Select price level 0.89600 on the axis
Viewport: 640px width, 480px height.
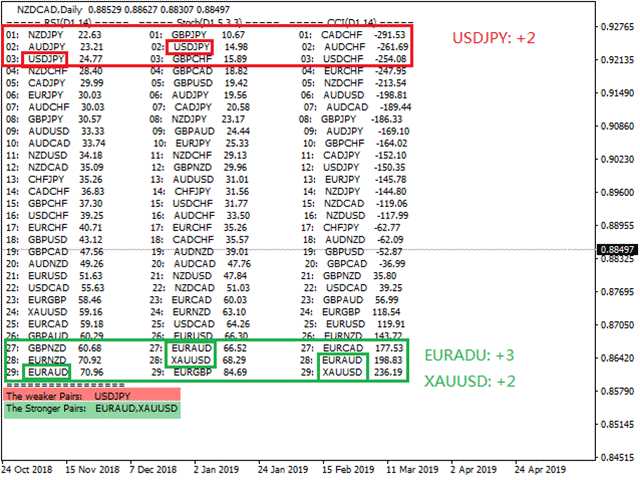[617, 192]
